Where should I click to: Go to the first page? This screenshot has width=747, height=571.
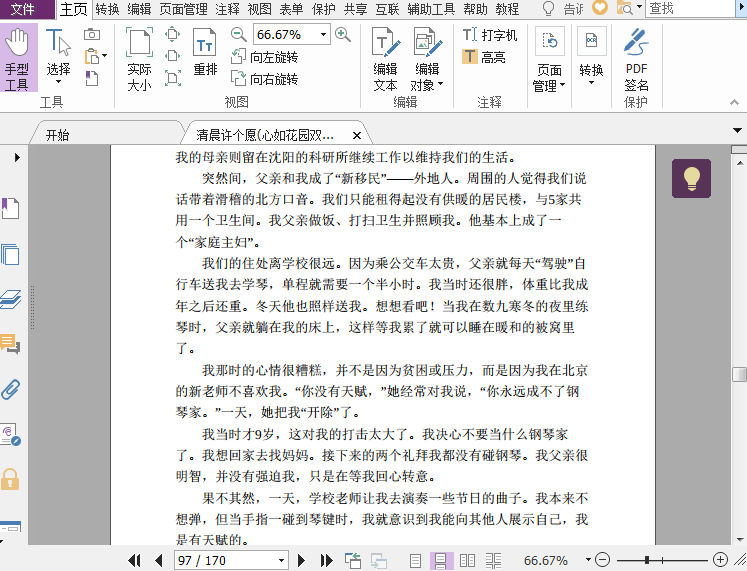coord(135,561)
